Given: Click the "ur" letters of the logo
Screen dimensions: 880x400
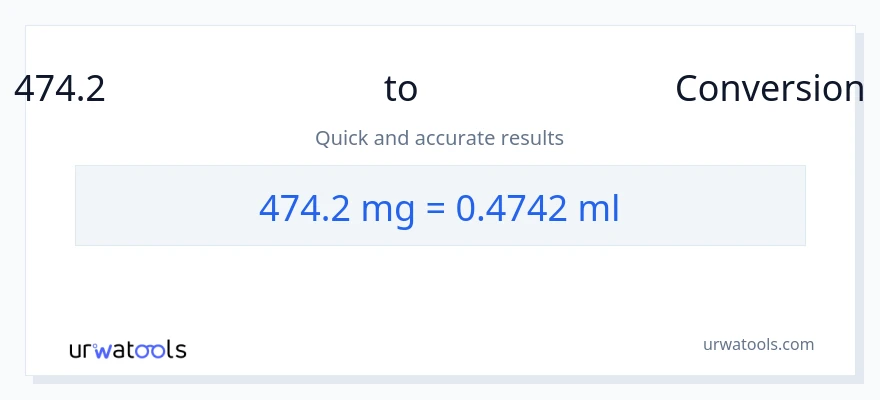Looking at the screenshot, I should [x=82, y=350].
